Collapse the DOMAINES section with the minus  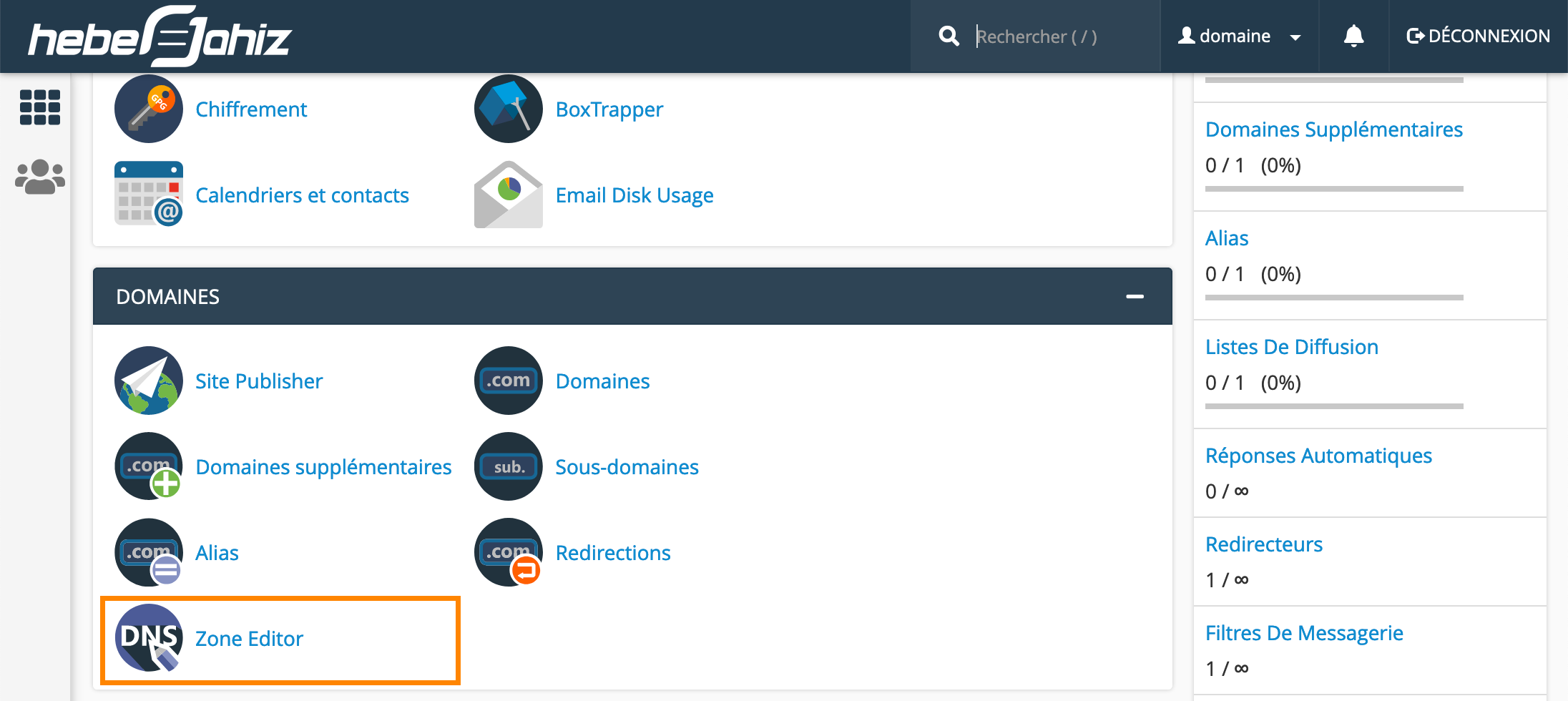pos(1135,296)
